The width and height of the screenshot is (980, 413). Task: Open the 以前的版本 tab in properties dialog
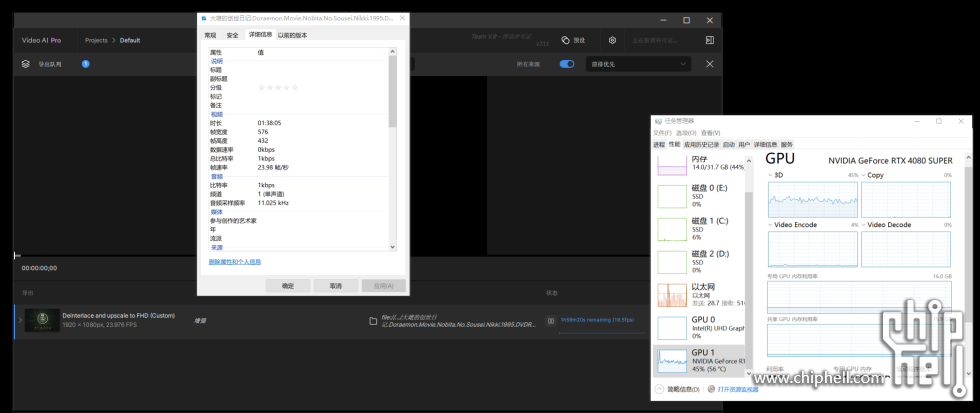(292, 35)
